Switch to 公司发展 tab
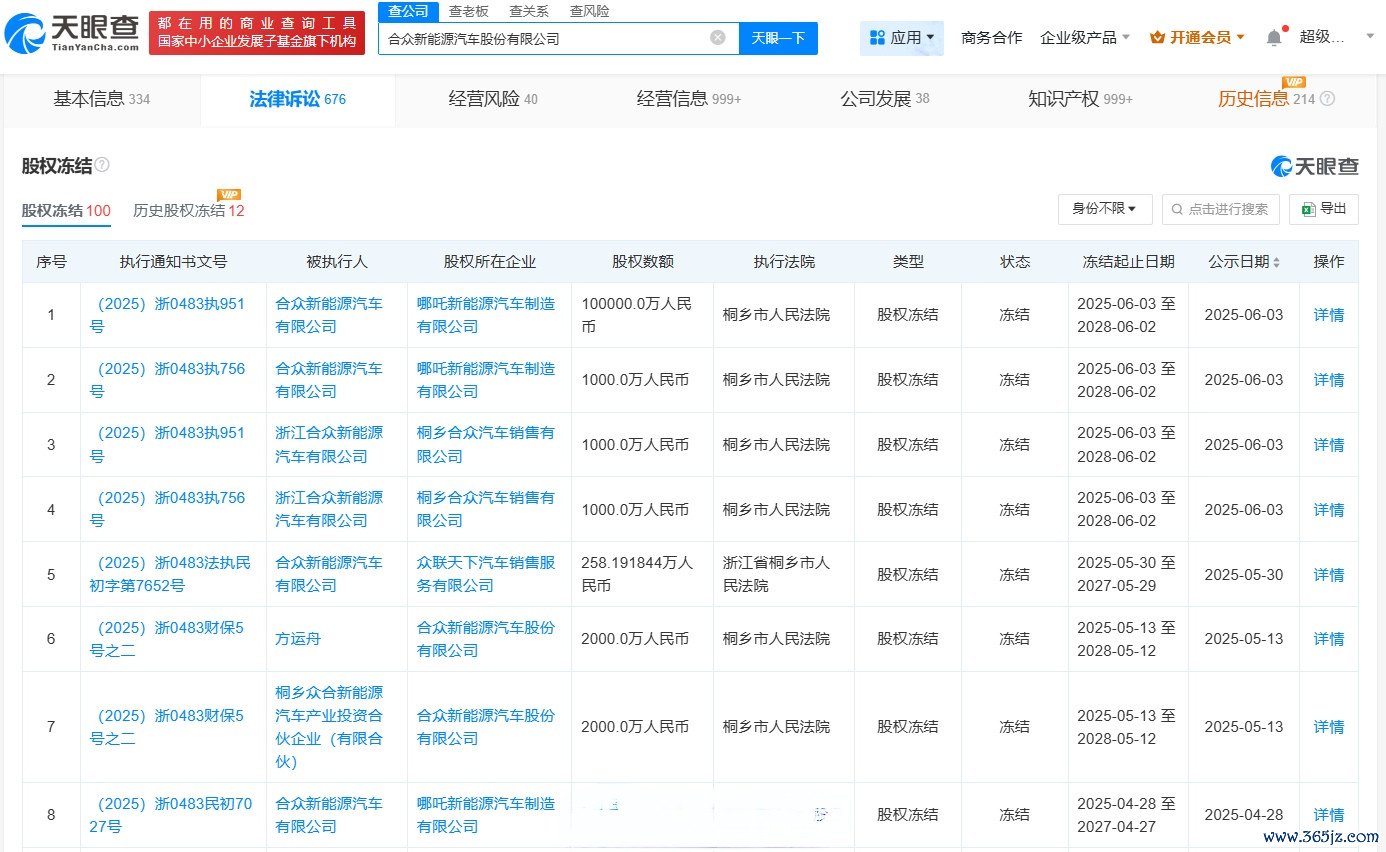This screenshot has height=852, width=1386. coord(884,99)
